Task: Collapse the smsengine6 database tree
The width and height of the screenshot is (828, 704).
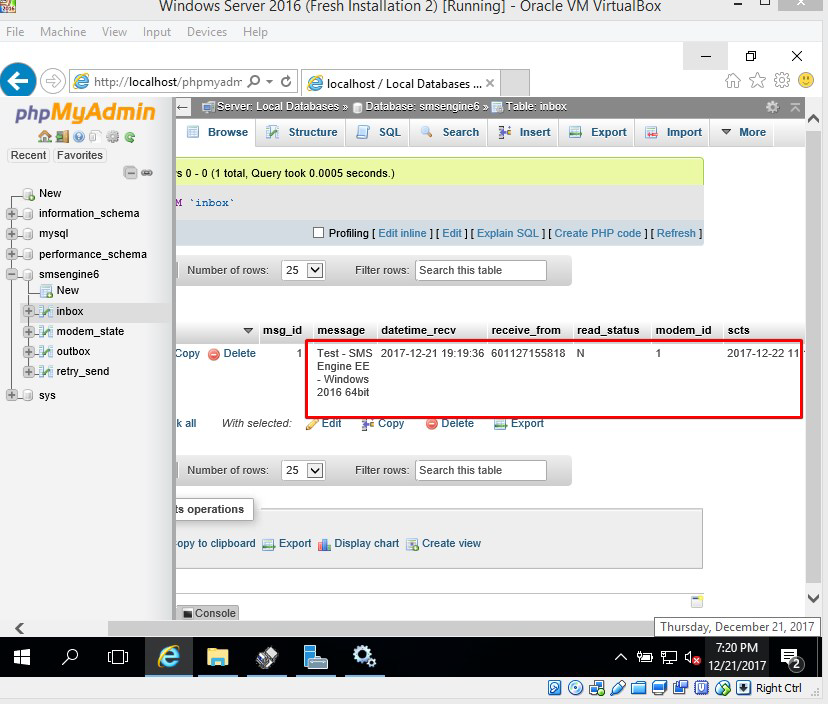Action: click(12, 275)
